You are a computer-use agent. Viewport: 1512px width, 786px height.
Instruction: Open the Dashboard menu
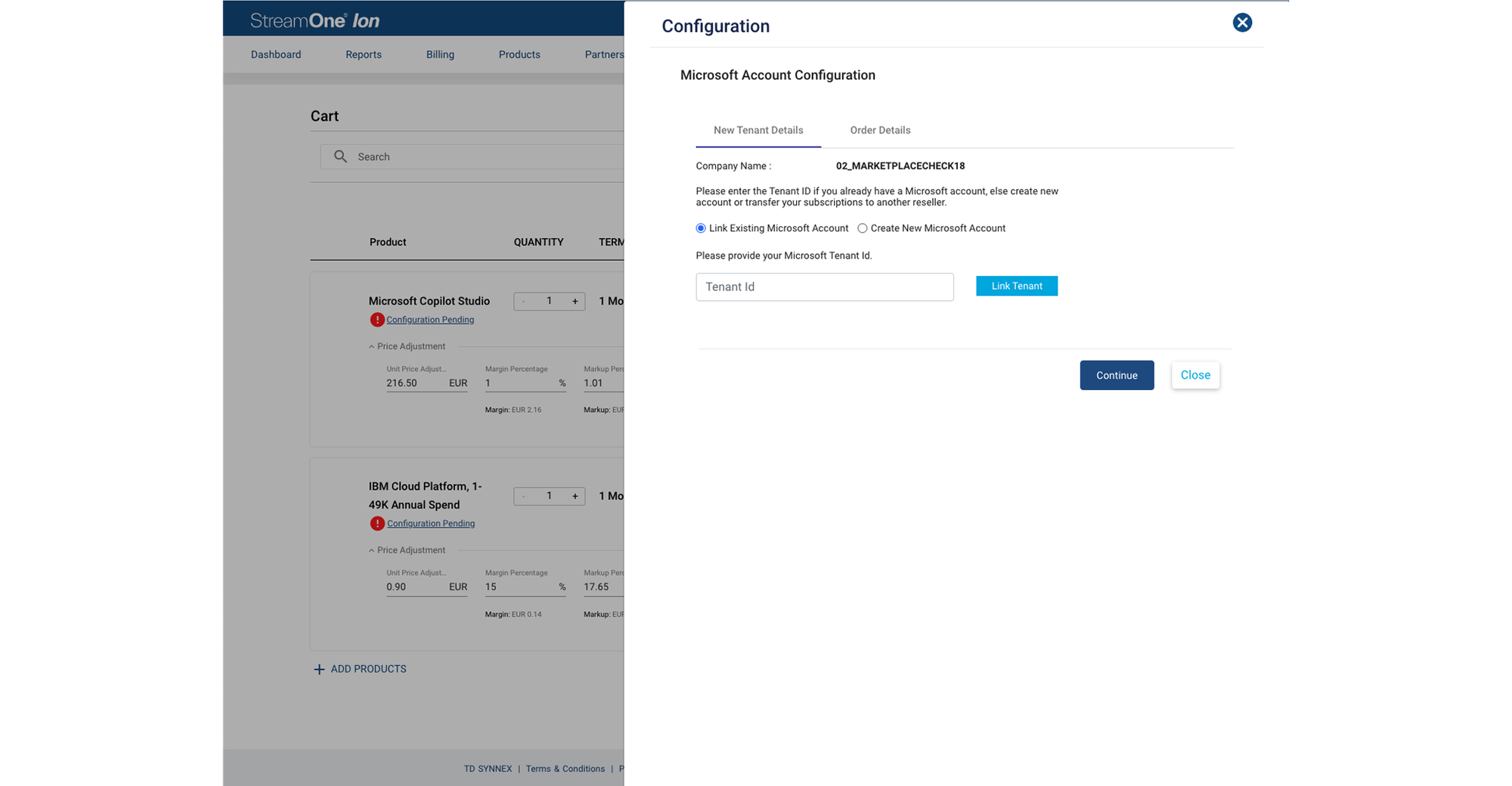276,54
